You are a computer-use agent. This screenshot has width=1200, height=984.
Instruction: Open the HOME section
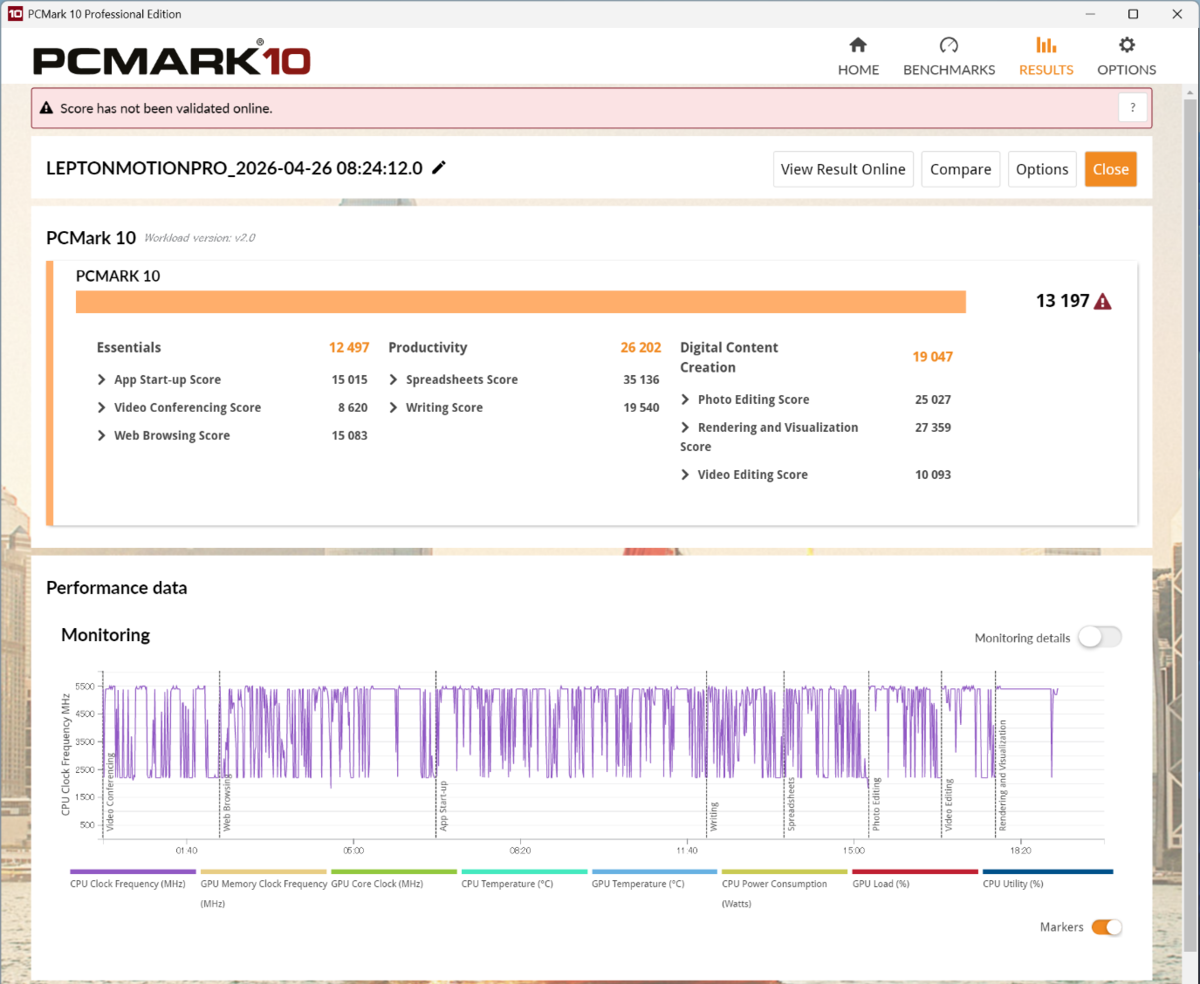(858, 57)
